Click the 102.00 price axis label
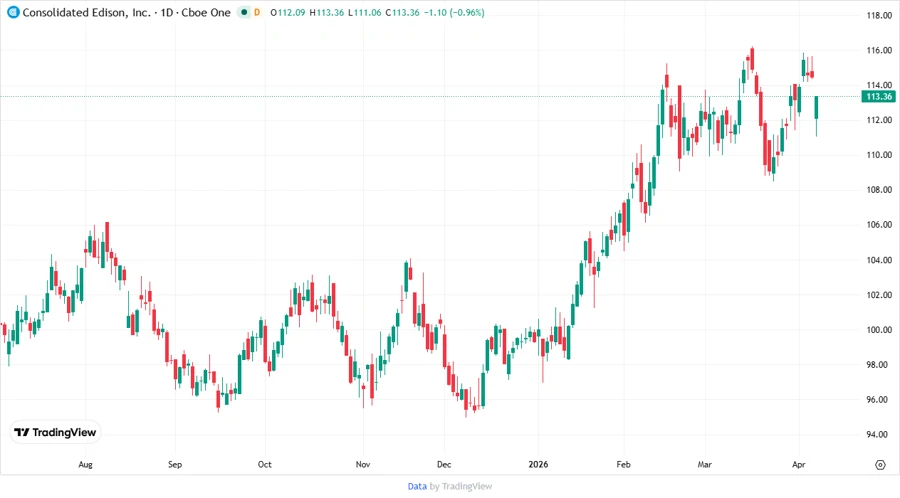This screenshot has width=900, height=498. pyautogui.click(x=879, y=295)
